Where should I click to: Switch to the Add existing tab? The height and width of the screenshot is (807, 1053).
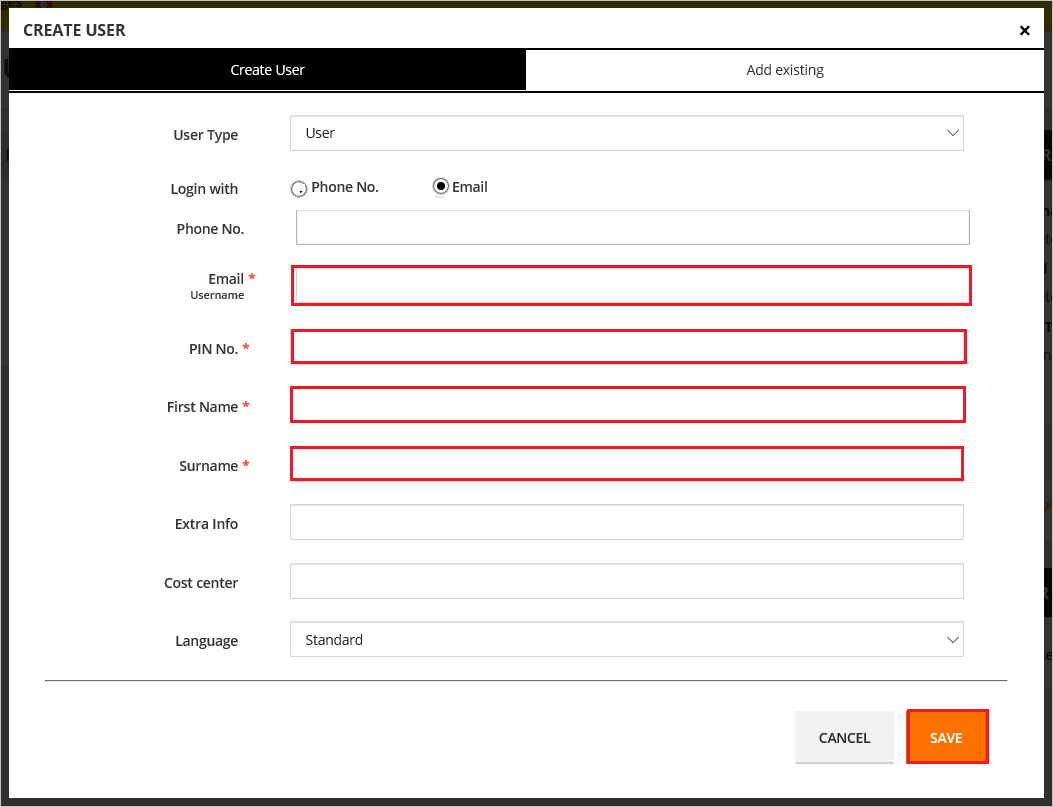[785, 69]
